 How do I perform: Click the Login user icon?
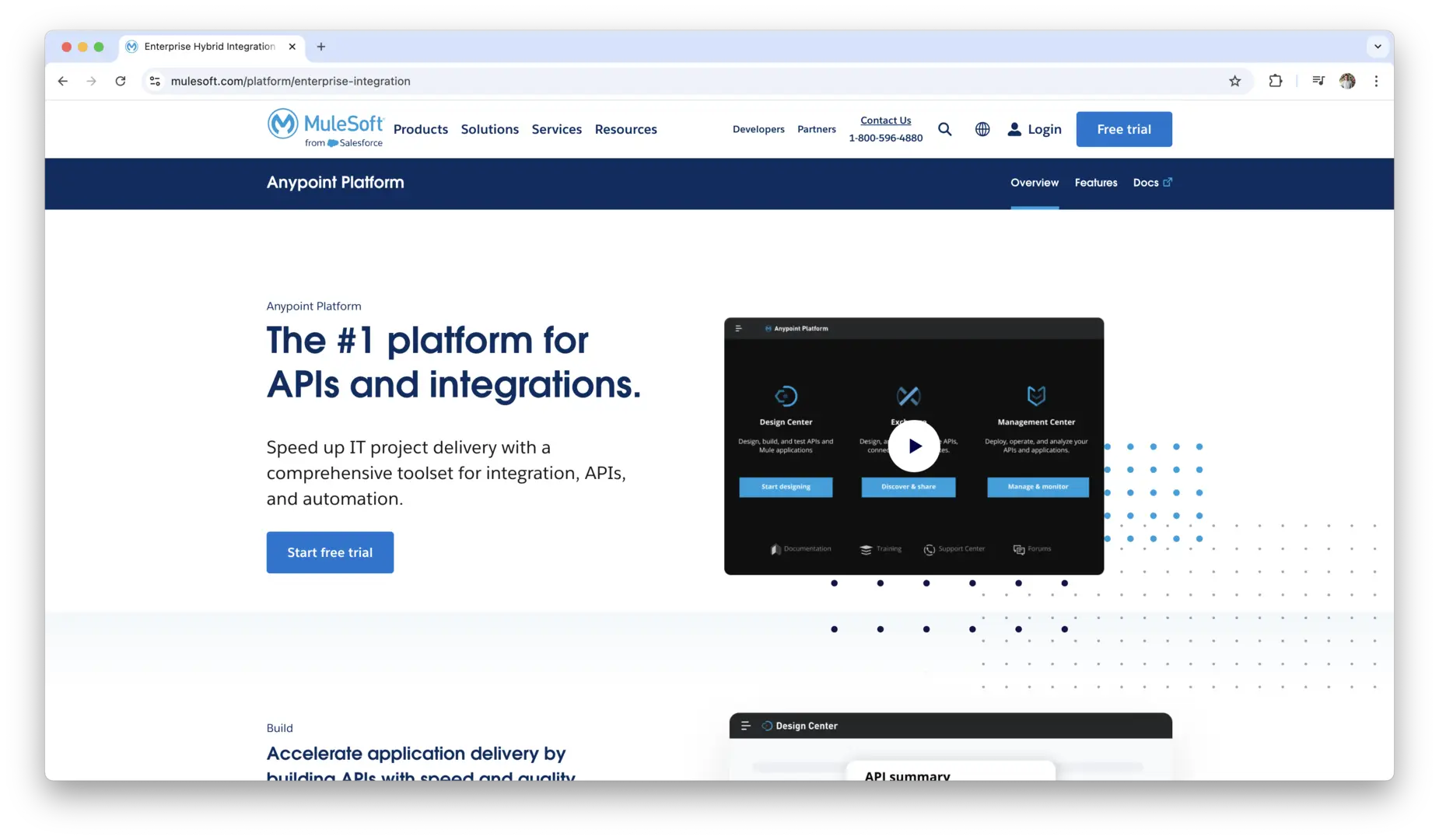pos(1014,129)
